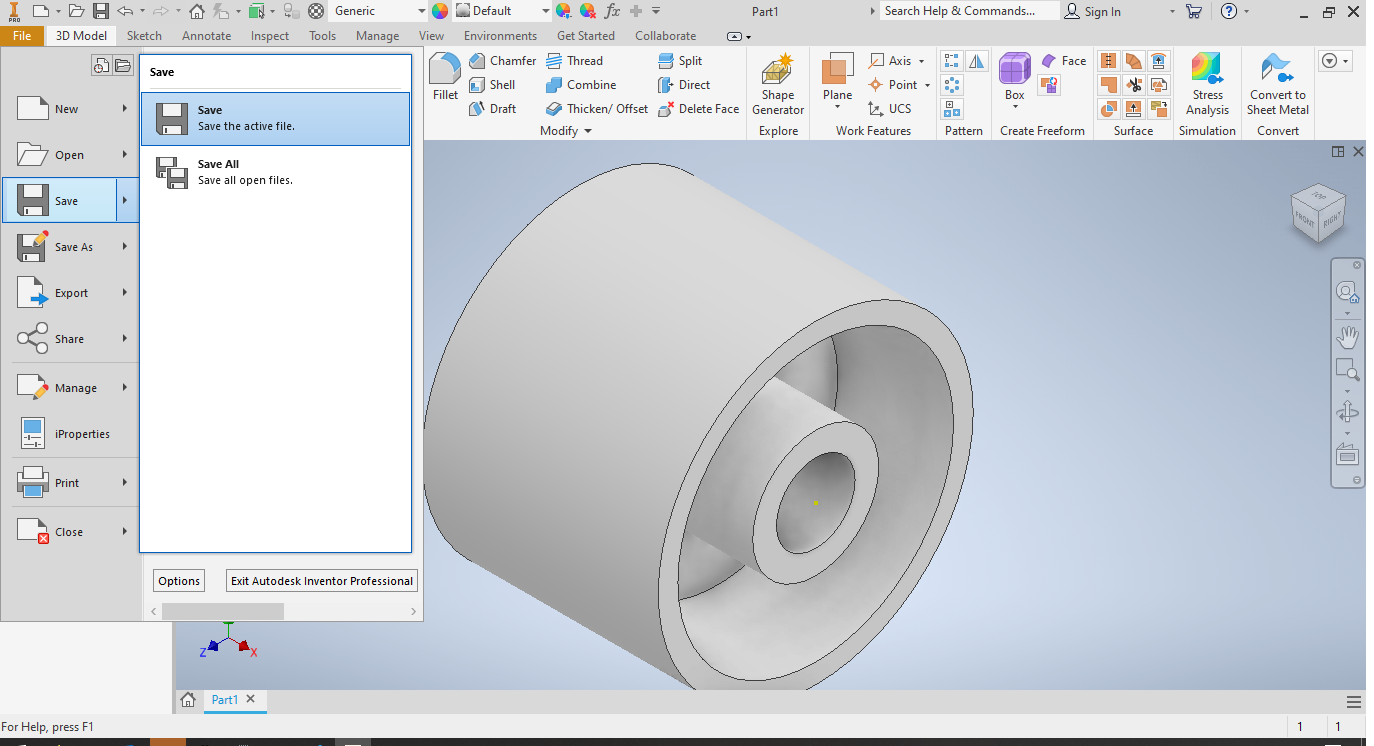Open the New menu item
This screenshot has height=746, width=1374.
point(70,109)
